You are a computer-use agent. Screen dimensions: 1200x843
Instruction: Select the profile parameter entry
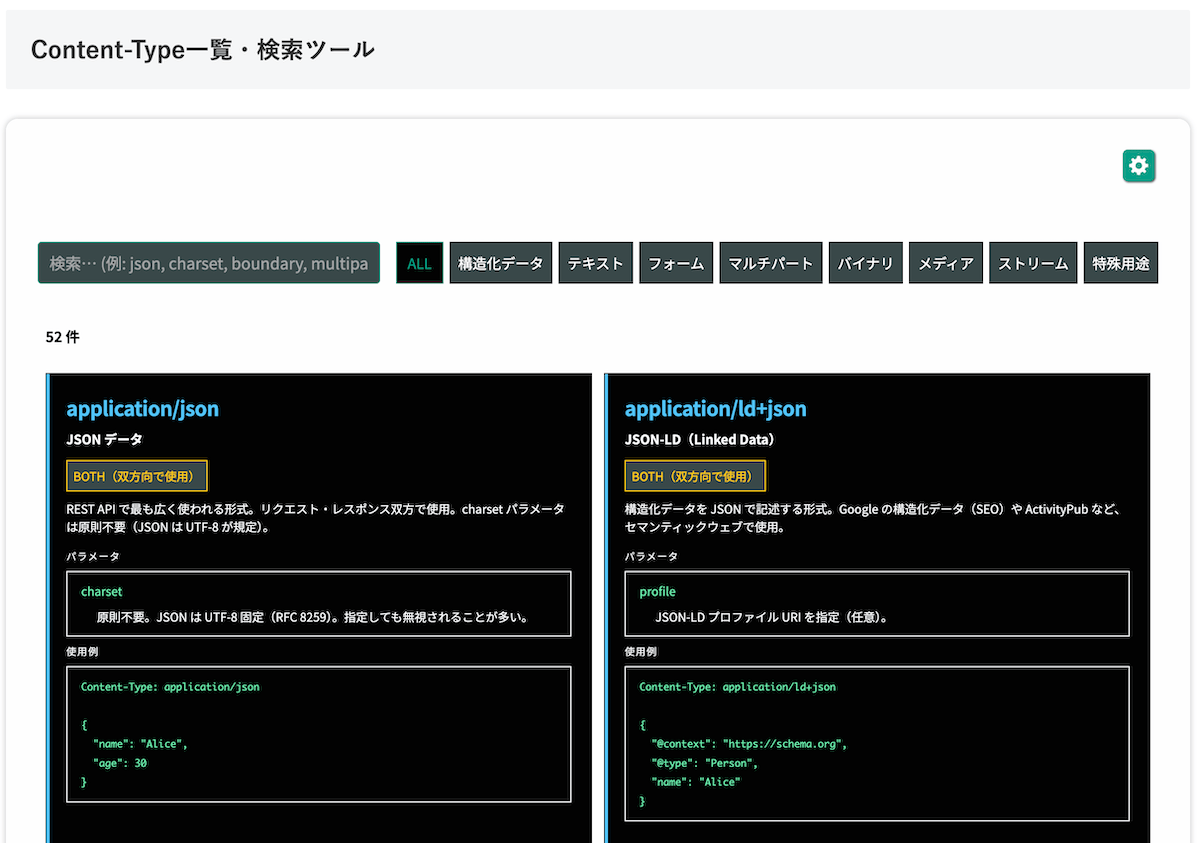[877, 603]
